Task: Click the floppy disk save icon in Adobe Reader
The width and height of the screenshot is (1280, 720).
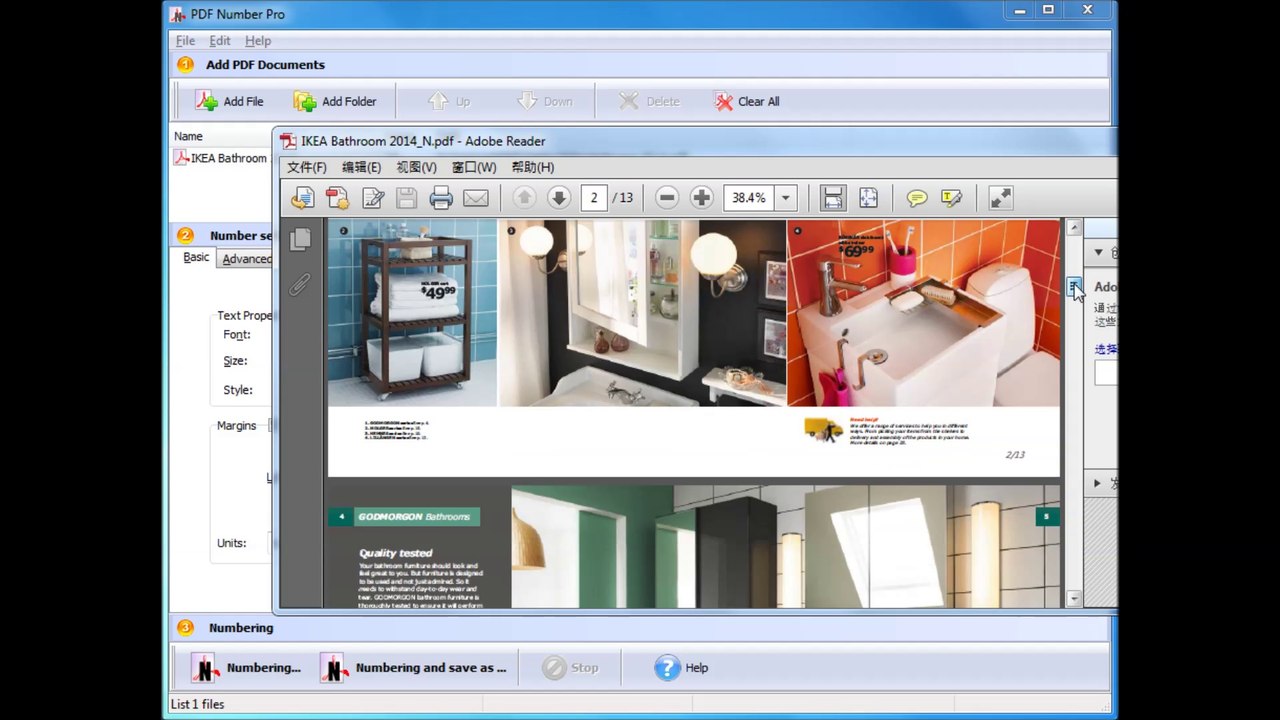Action: 406,198
